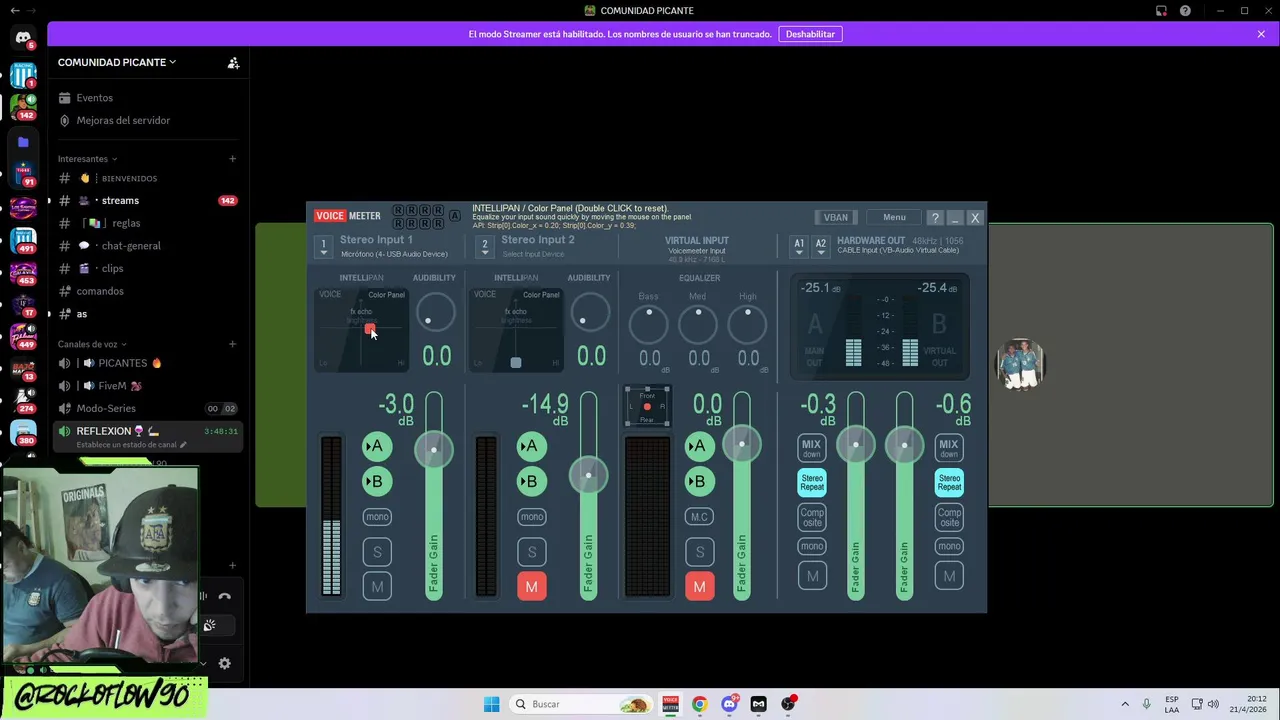Collapse the Interesantes category

pos(87,159)
